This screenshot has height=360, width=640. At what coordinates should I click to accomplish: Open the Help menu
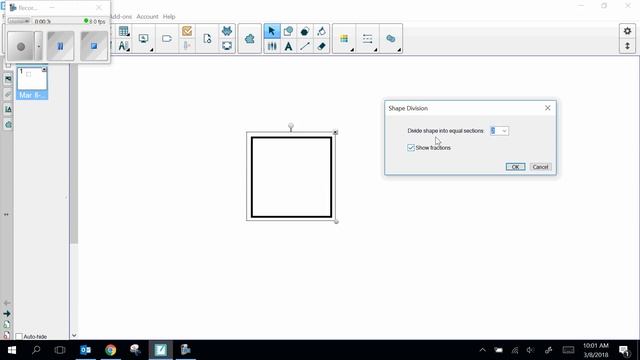169,16
